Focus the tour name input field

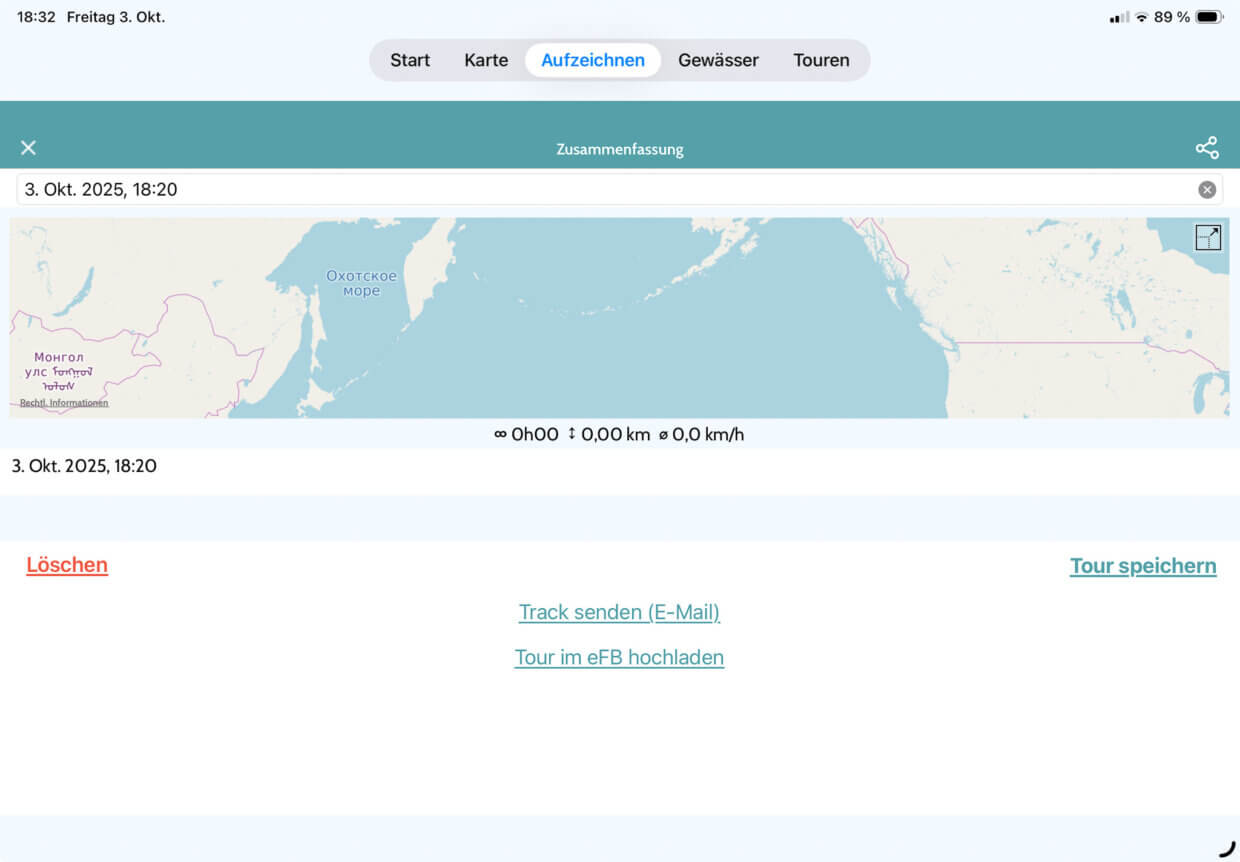[x=600, y=190]
